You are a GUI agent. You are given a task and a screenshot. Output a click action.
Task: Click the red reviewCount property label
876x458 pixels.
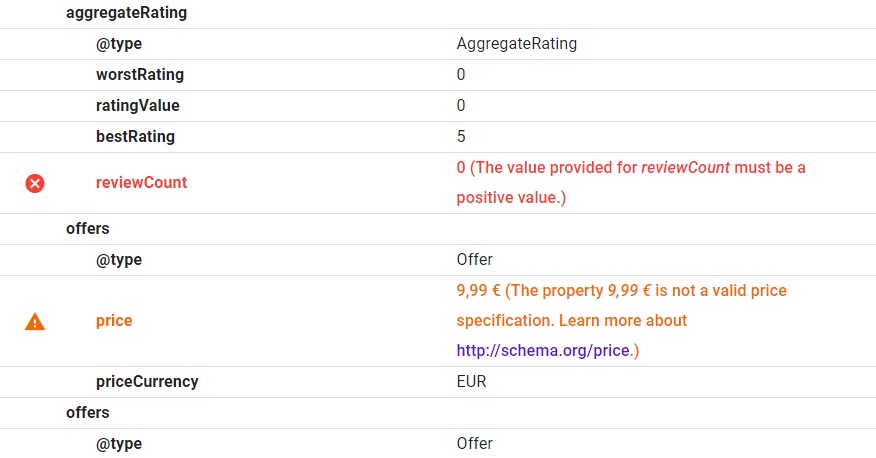[141, 183]
